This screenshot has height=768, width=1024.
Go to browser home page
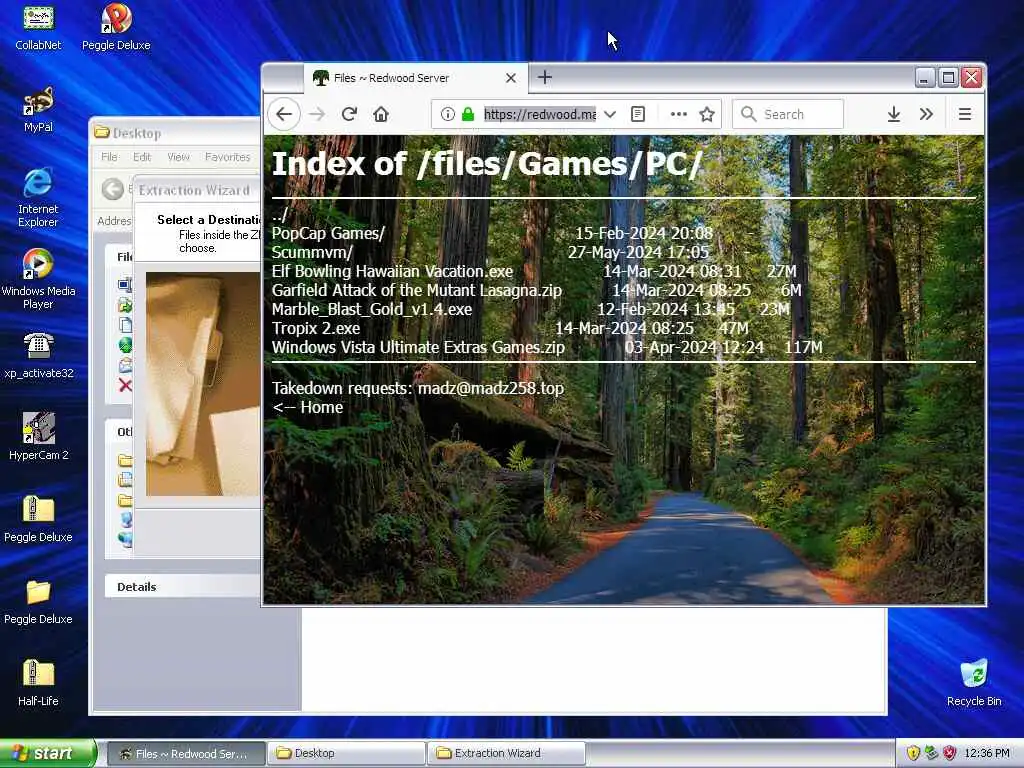pos(381,114)
